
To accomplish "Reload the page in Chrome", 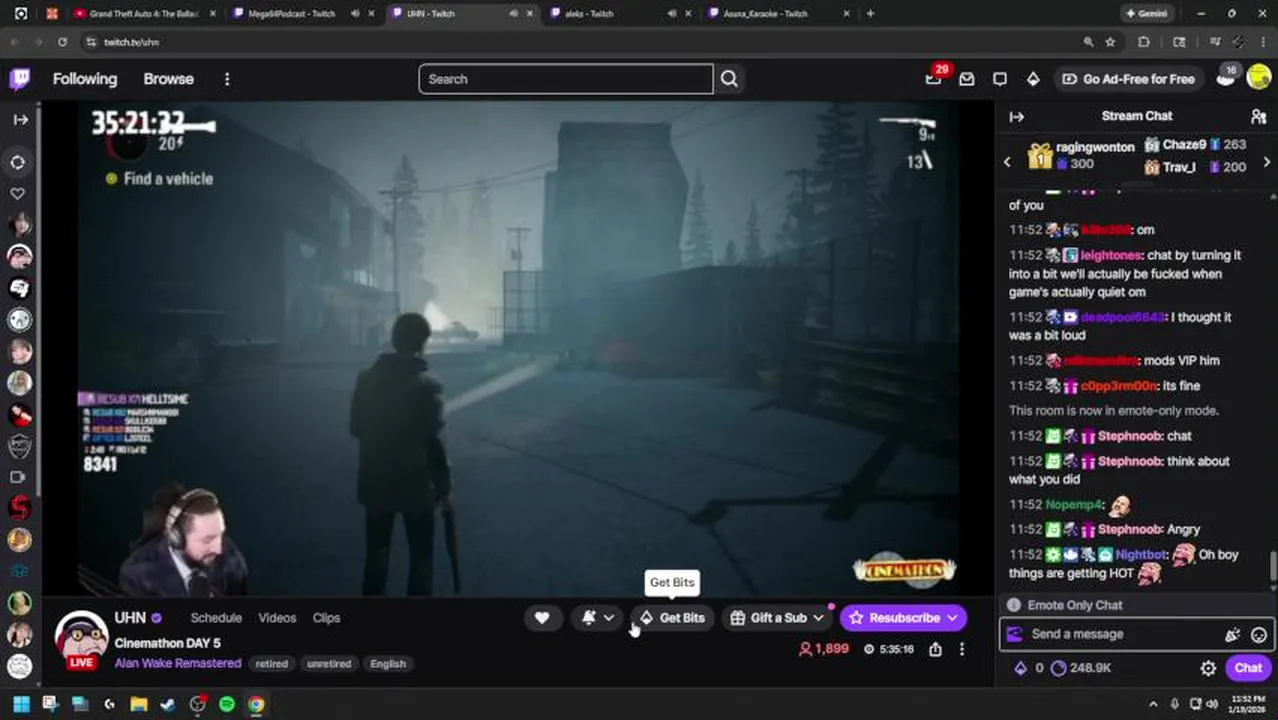I will tap(62, 42).
